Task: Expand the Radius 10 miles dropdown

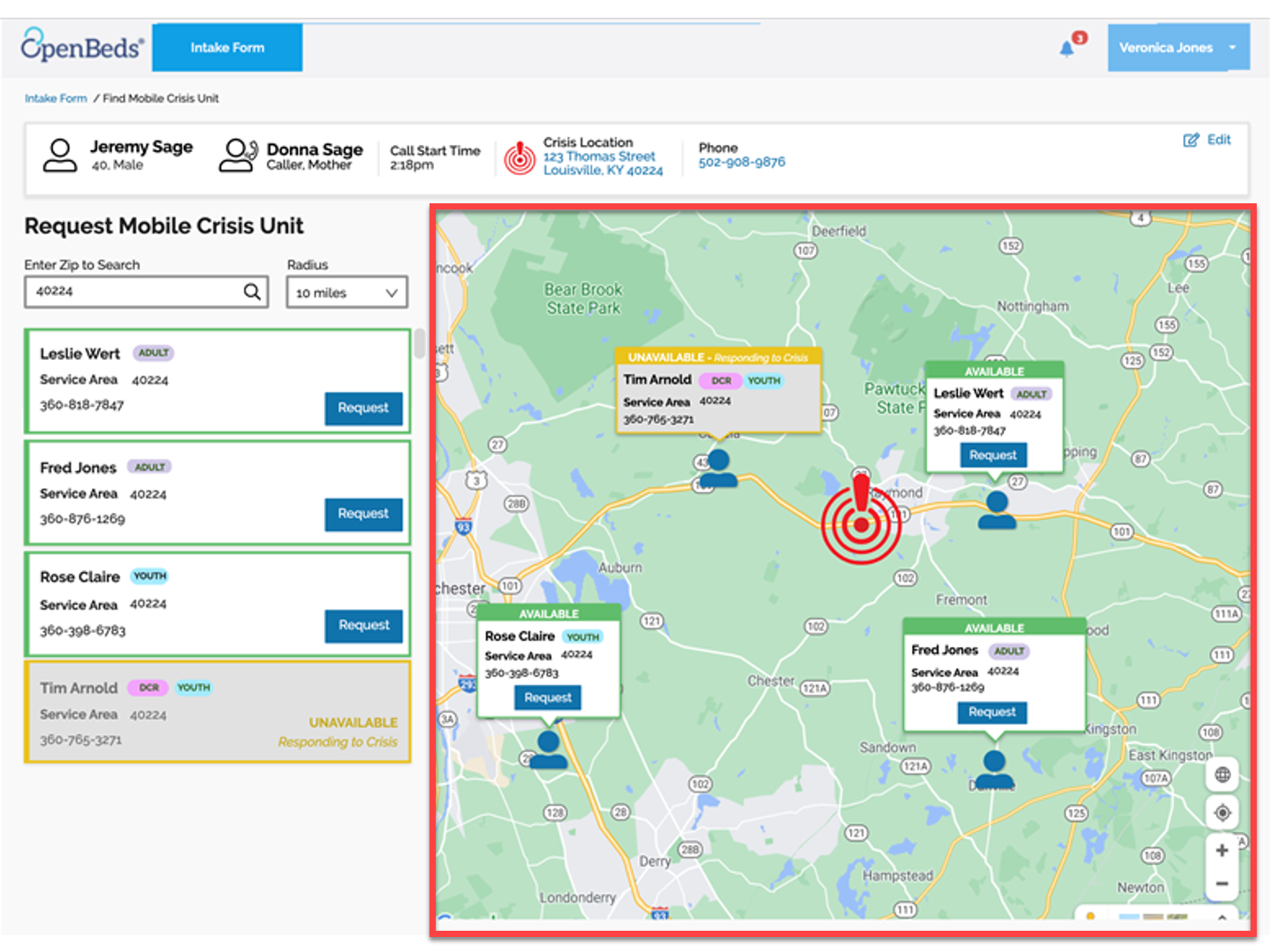Action: [x=347, y=293]
